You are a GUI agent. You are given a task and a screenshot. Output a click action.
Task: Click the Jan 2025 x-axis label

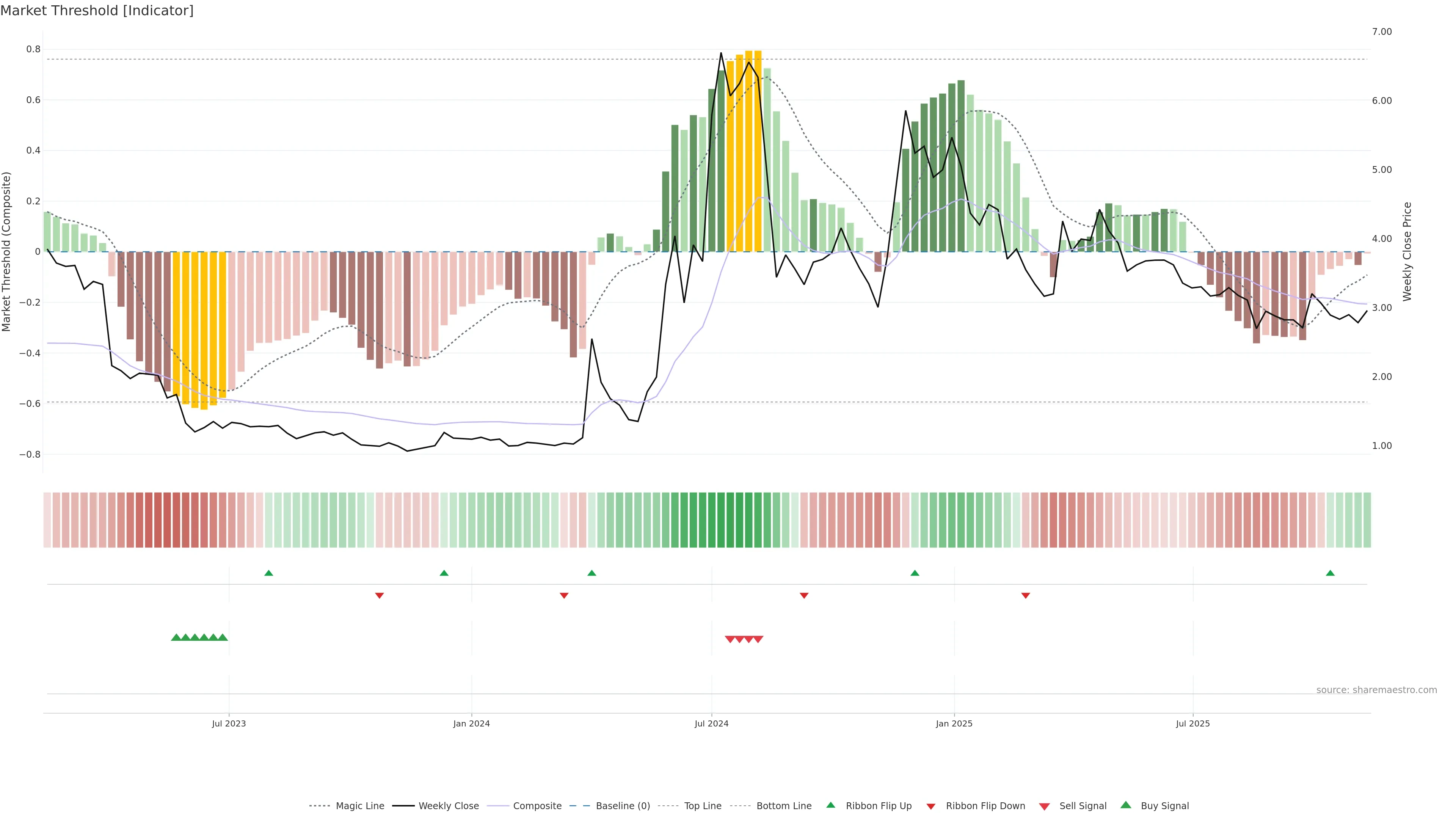tap(954, 723)
